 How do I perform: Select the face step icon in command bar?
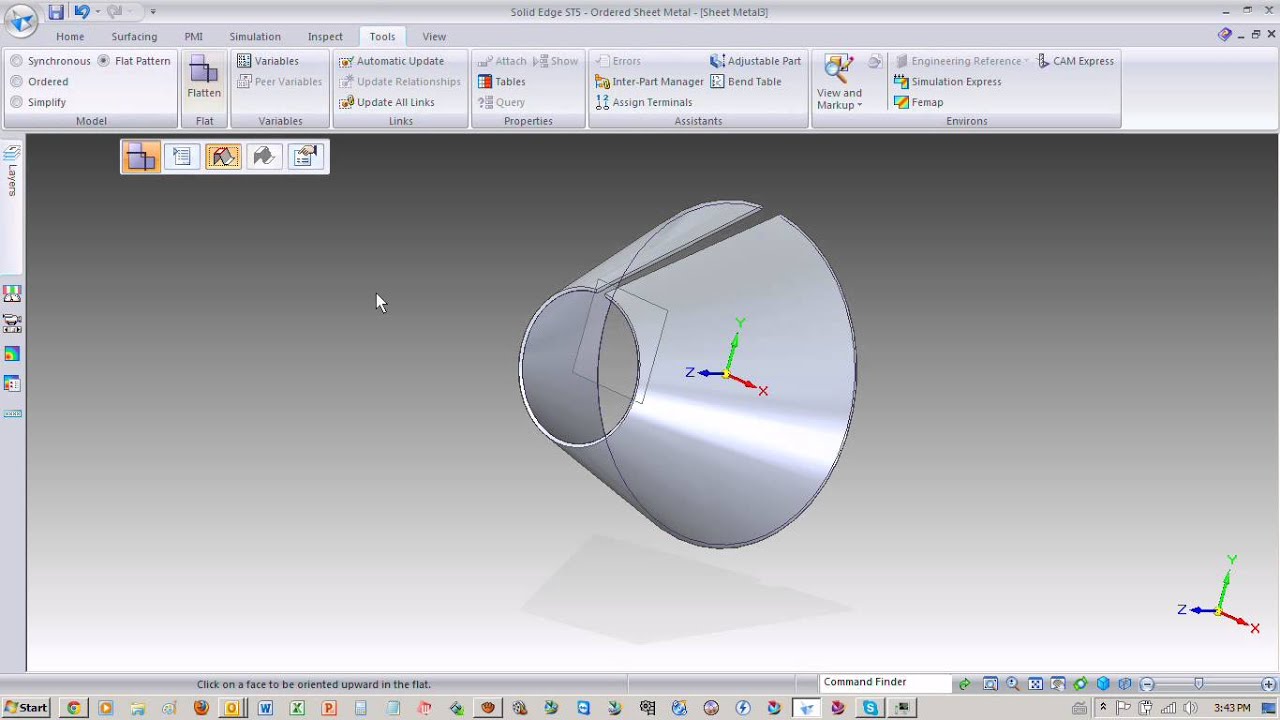pos(223,157)
